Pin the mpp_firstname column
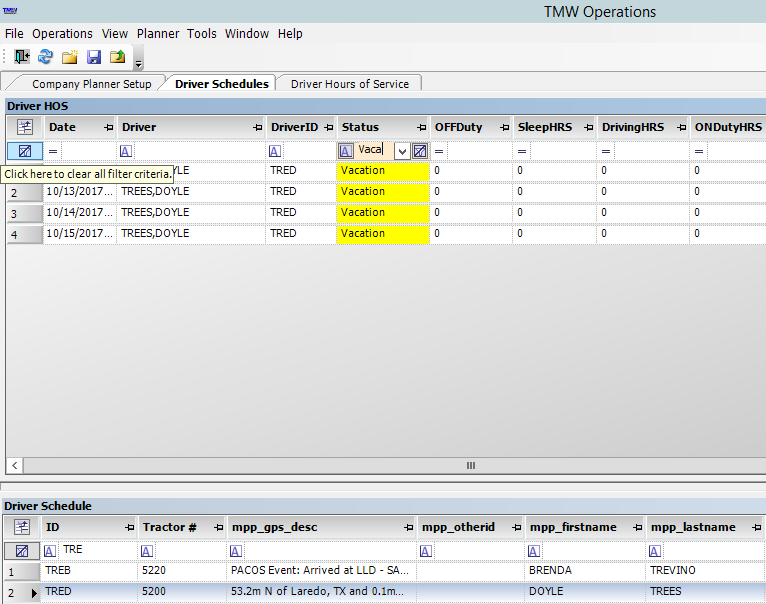Viewport: 766px width, 604px height. [x=638, y=528]
